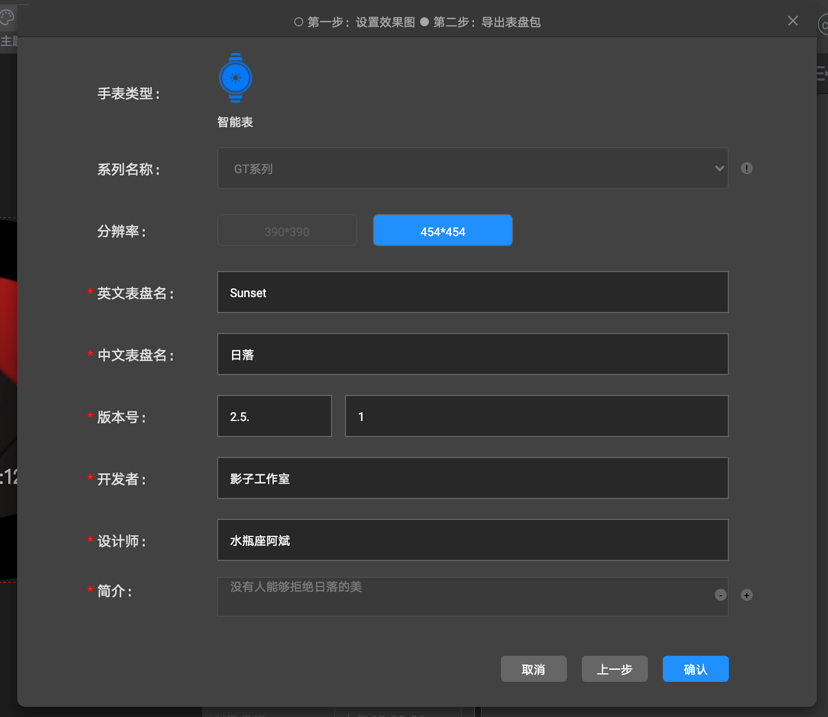Click the 取消 cancel button

click(533, 669)
